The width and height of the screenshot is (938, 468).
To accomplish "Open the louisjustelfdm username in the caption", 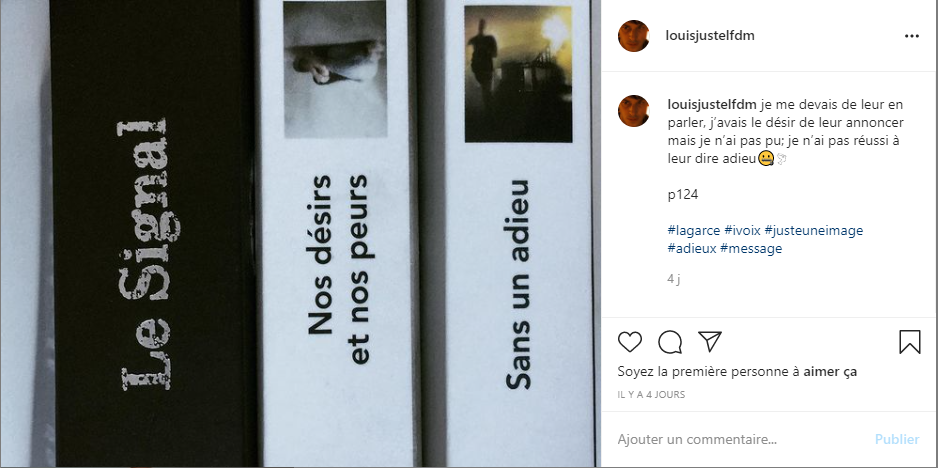I will (x=712, y=105).
